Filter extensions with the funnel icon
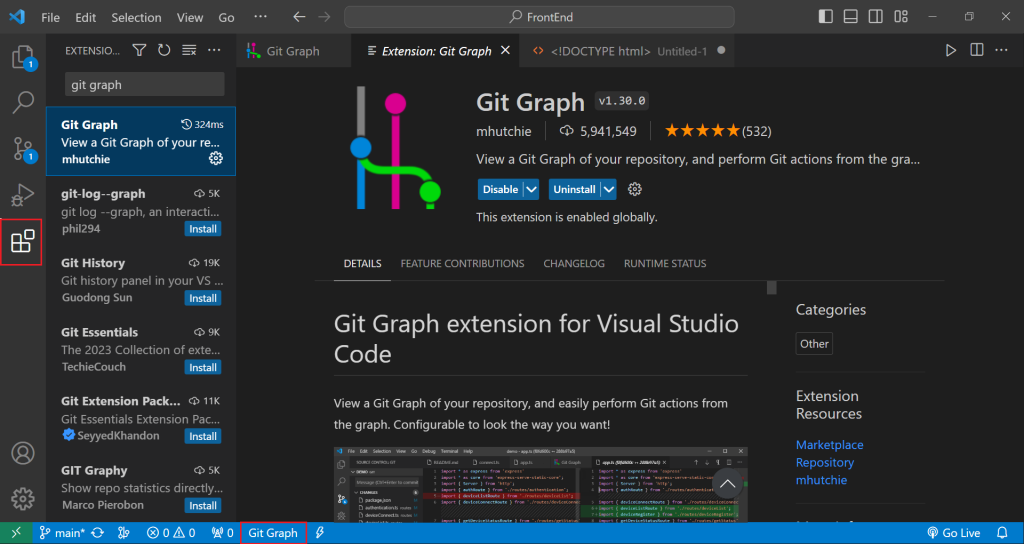1024x544 pixels. 139,50
